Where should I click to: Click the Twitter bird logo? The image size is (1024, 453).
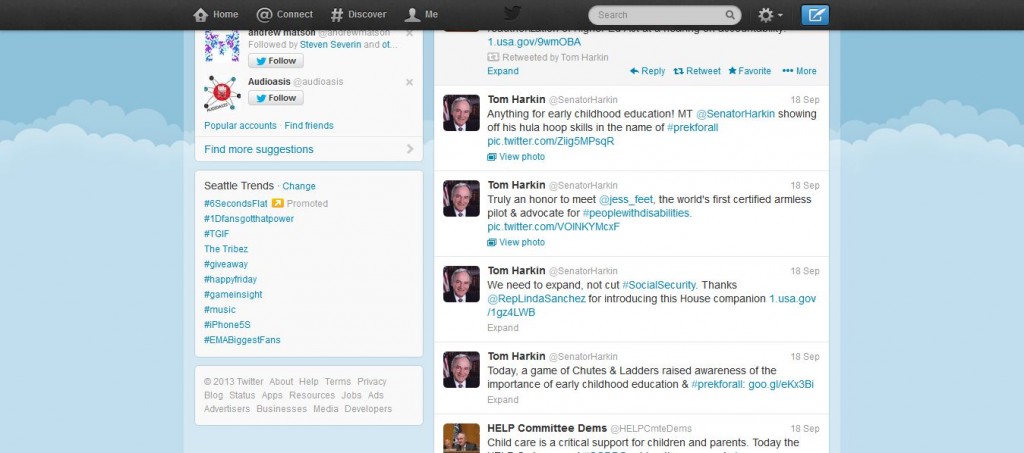(512, 14)
